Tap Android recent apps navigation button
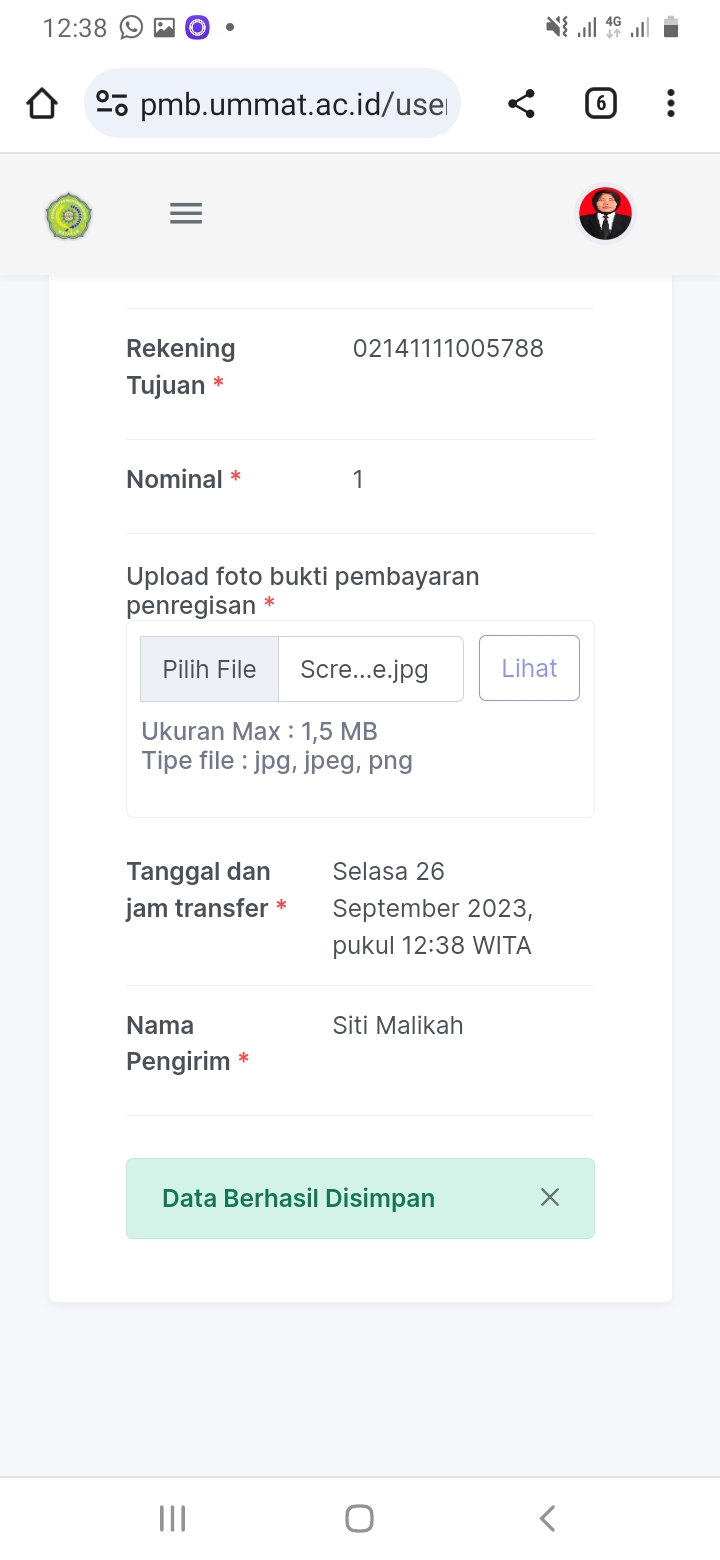The width and height of the screenshot is (720, 1560). (x=173, y=1519)
